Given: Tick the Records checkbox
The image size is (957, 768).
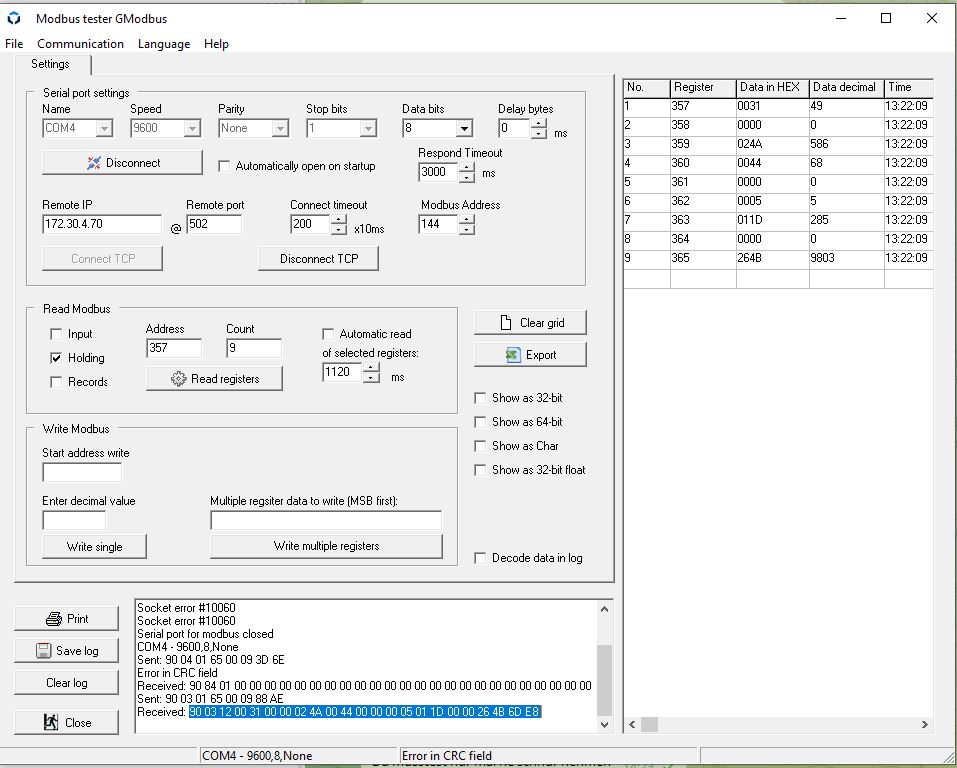Looking at the screenshot, I should [56, 382].
